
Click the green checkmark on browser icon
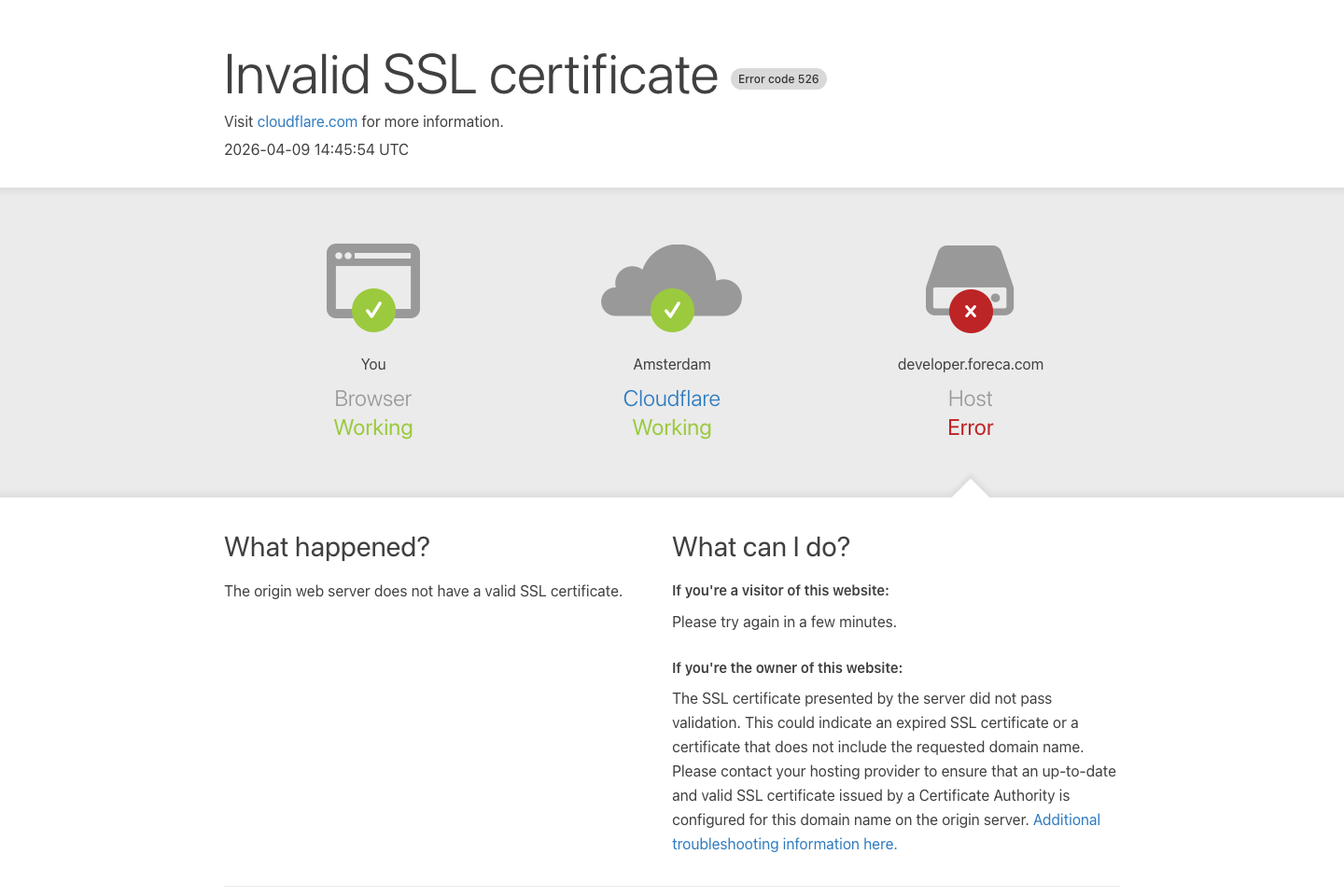point(373,310)
